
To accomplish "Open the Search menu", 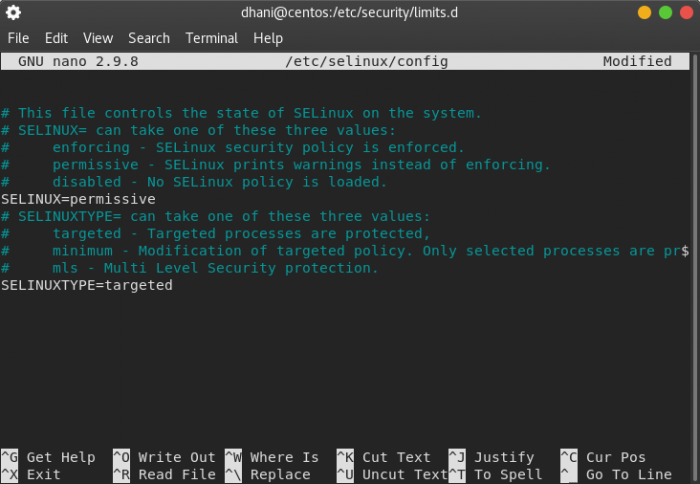I will tap(149, 38).
